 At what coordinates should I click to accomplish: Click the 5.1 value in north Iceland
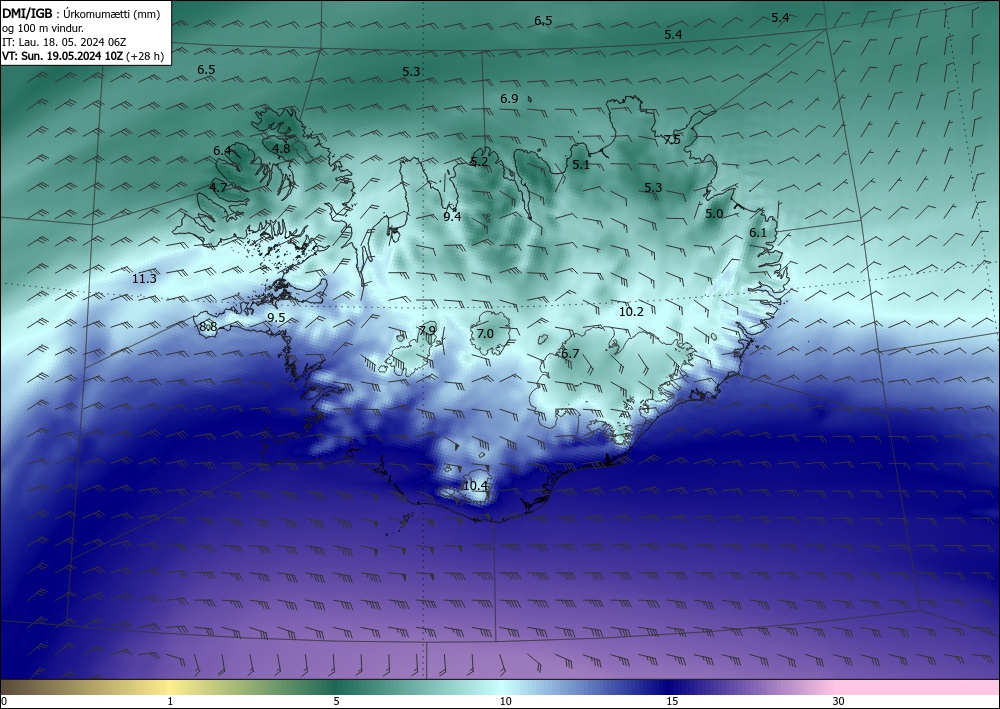[581, 164]
